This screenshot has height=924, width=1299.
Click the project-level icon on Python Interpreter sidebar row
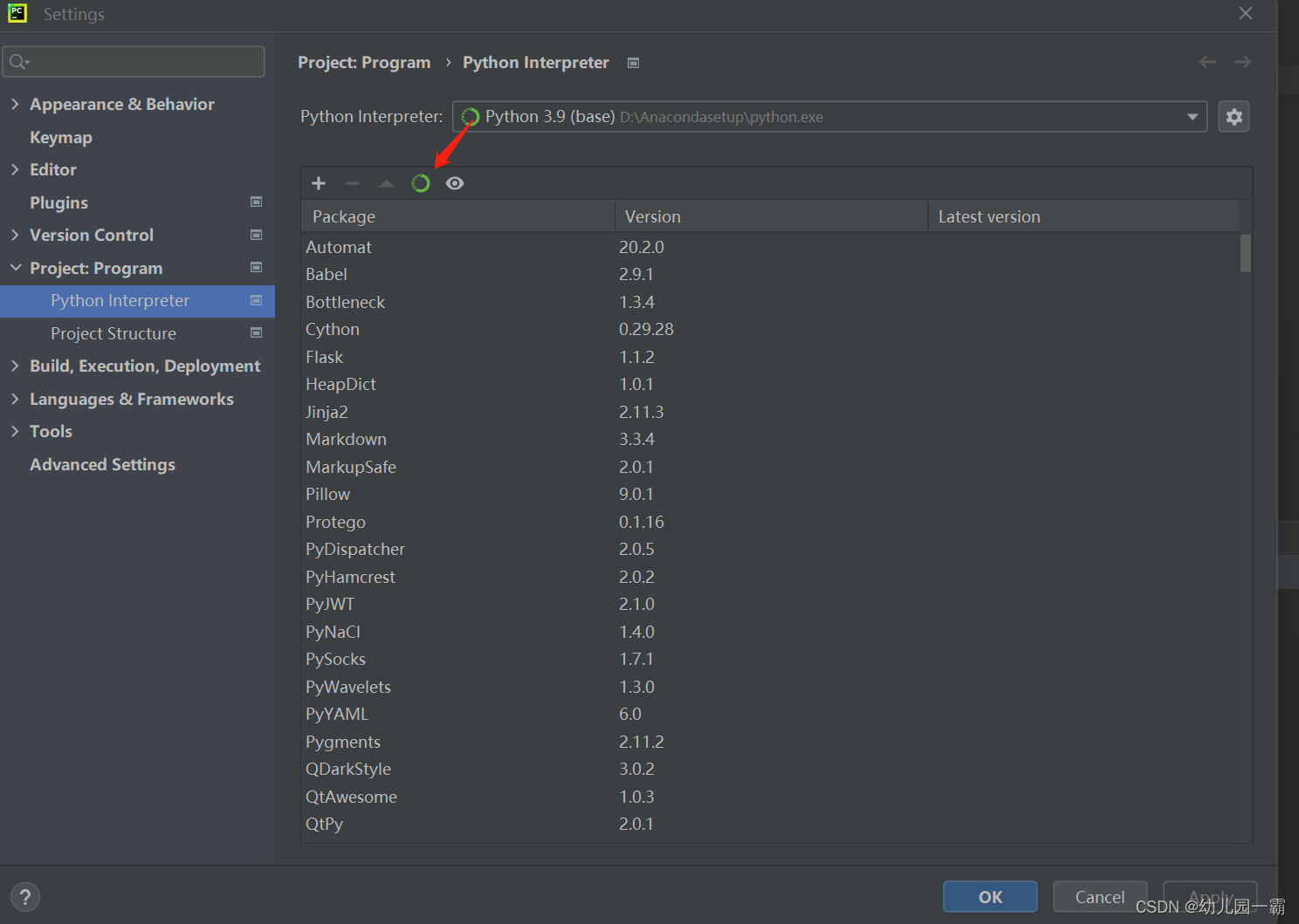click(257, 300)
